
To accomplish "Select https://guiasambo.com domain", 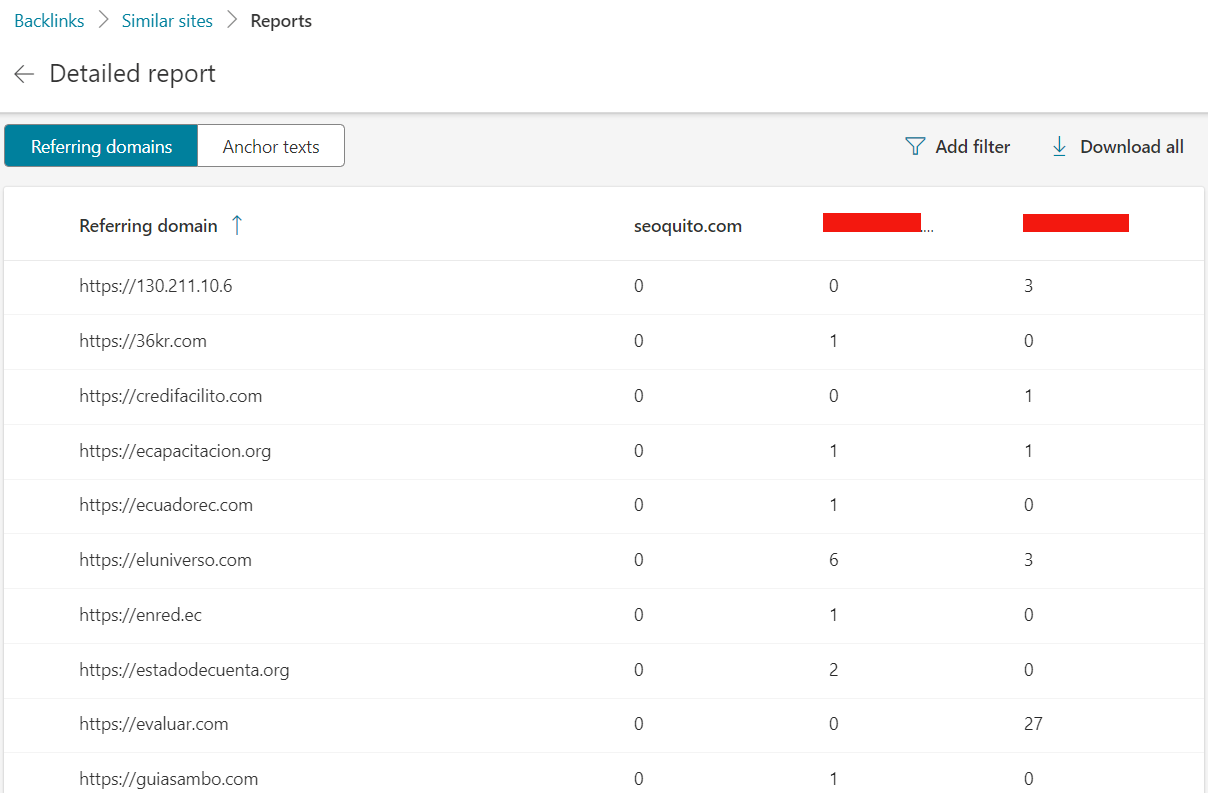I will pyautogui.click(x=169, y=779).
